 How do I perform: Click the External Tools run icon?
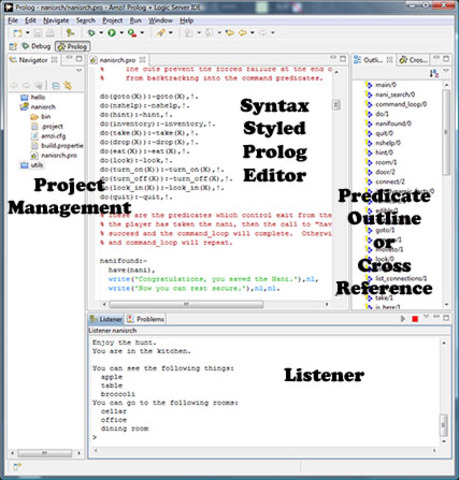click(132, 33)
